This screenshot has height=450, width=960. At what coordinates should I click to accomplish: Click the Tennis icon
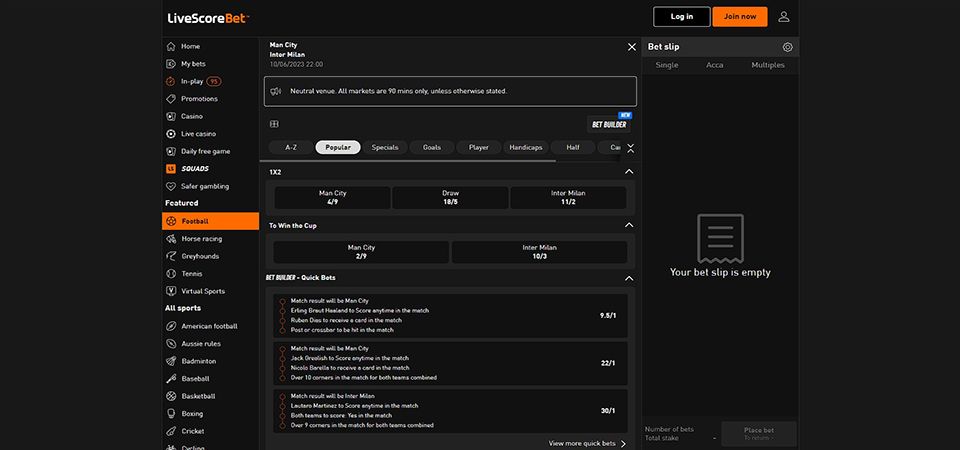tap(171, 274)
